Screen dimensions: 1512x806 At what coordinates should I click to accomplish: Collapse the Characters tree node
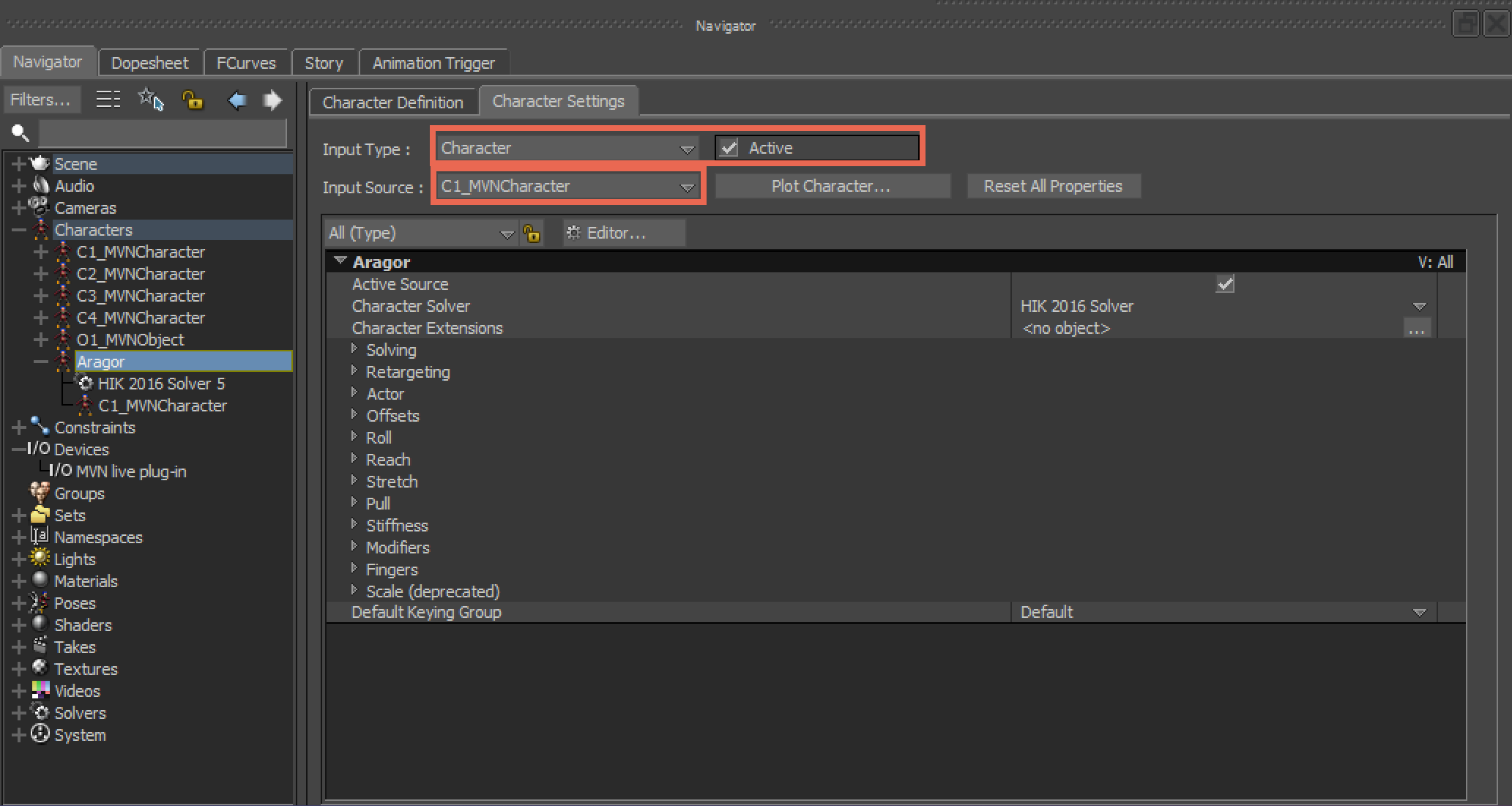(x=19, y=230)
